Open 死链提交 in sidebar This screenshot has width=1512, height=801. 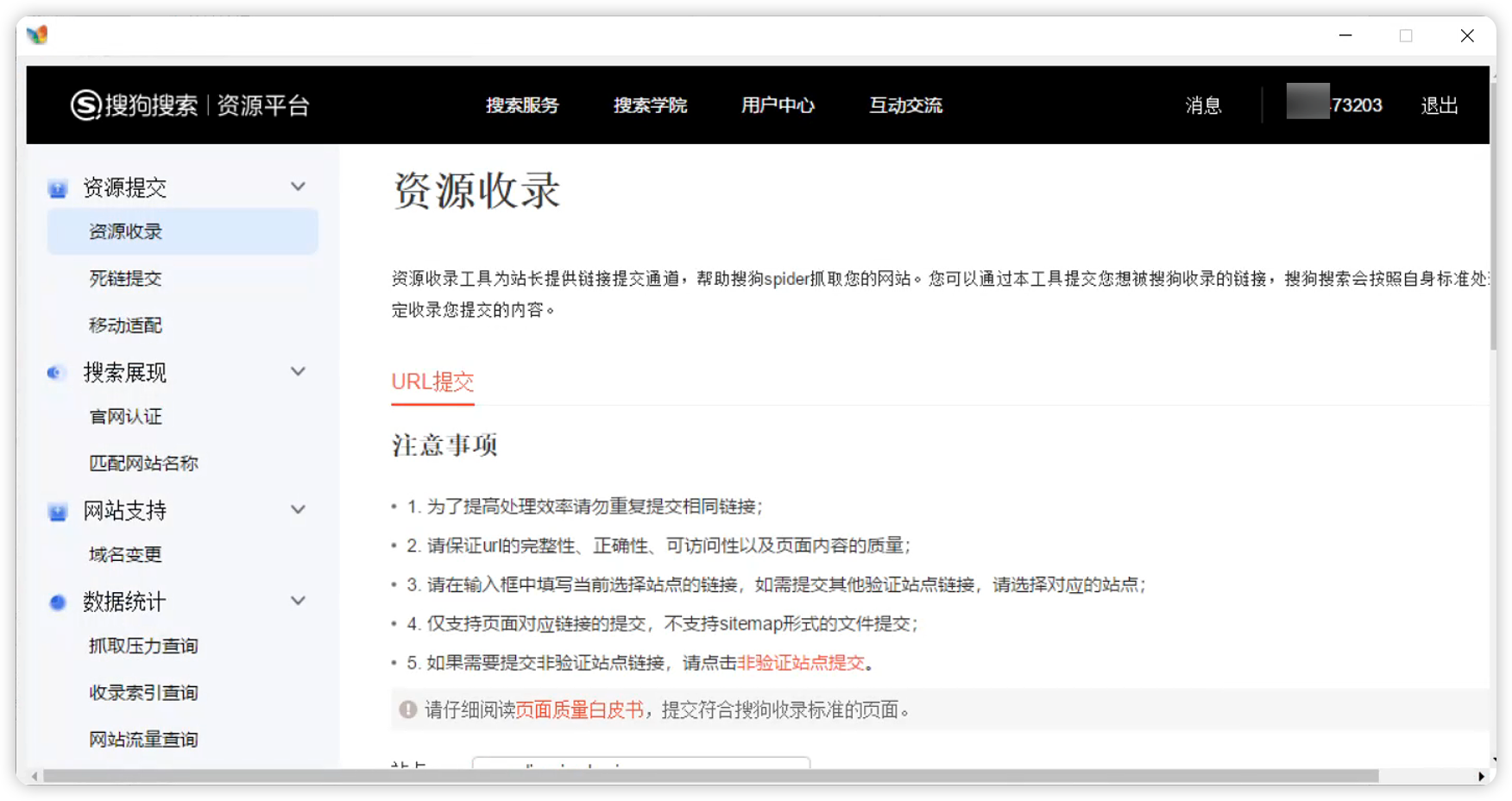125,278
